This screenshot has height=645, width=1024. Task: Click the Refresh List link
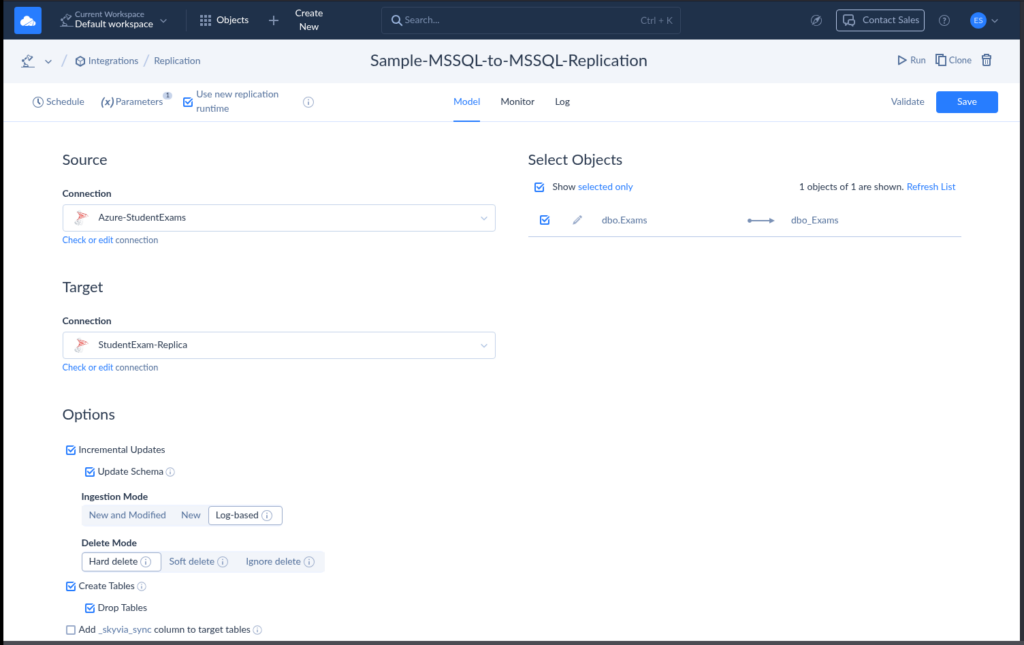pos(930,187)
